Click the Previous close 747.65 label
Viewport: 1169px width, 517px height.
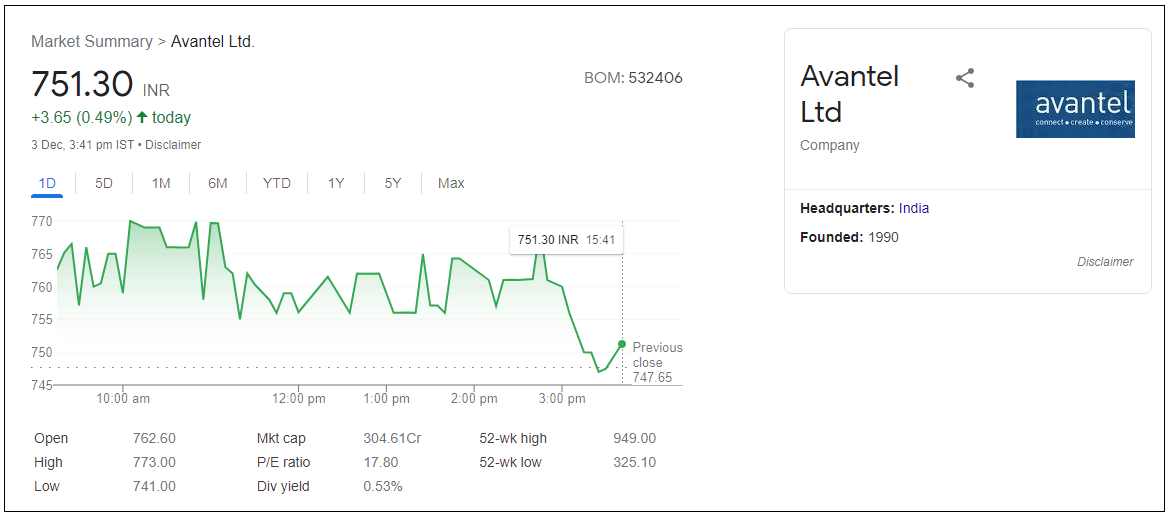pos(657,363)
